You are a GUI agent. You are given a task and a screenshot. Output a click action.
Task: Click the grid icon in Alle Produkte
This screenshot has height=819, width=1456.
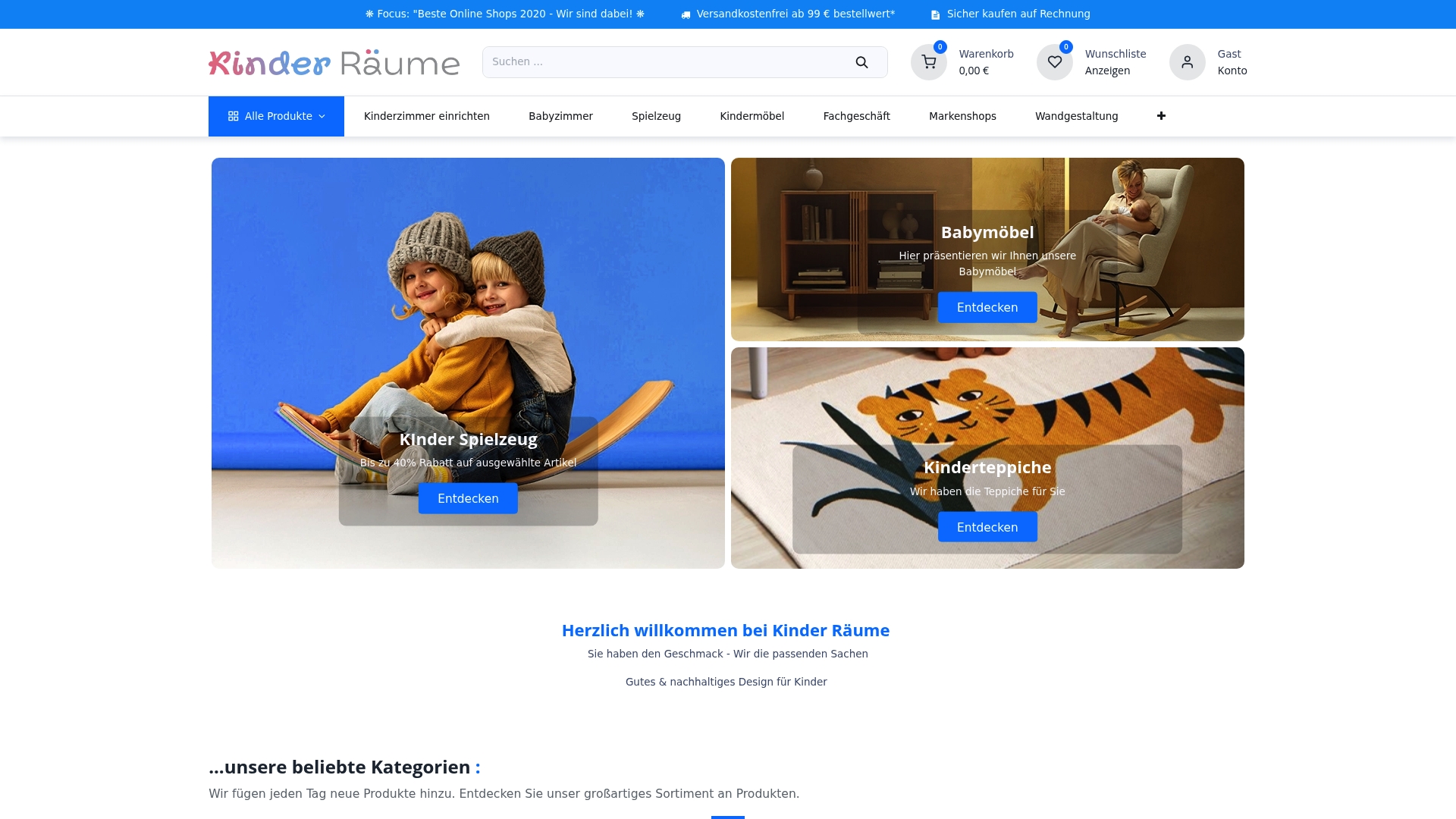pos(234,116)
